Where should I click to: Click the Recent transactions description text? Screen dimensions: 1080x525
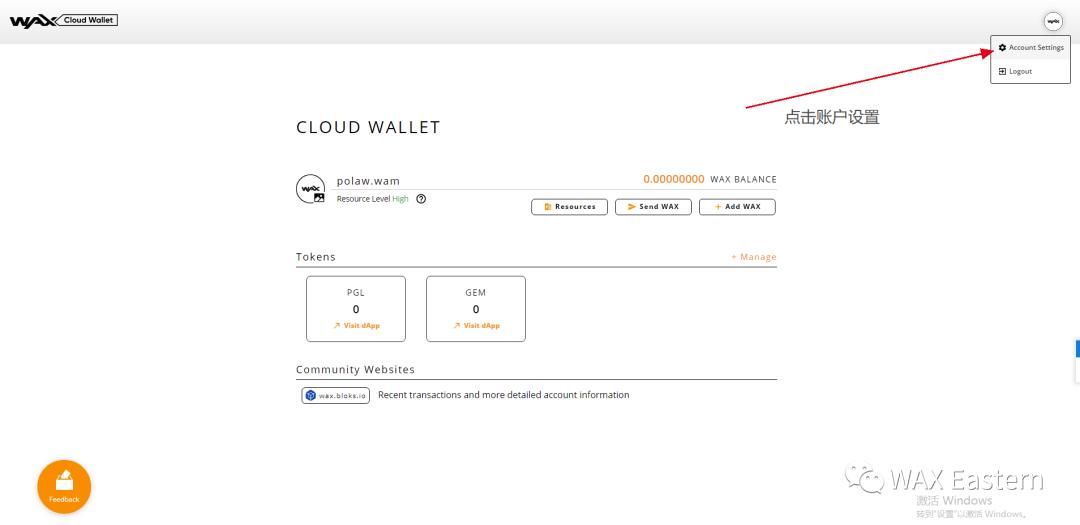point(503,395)
